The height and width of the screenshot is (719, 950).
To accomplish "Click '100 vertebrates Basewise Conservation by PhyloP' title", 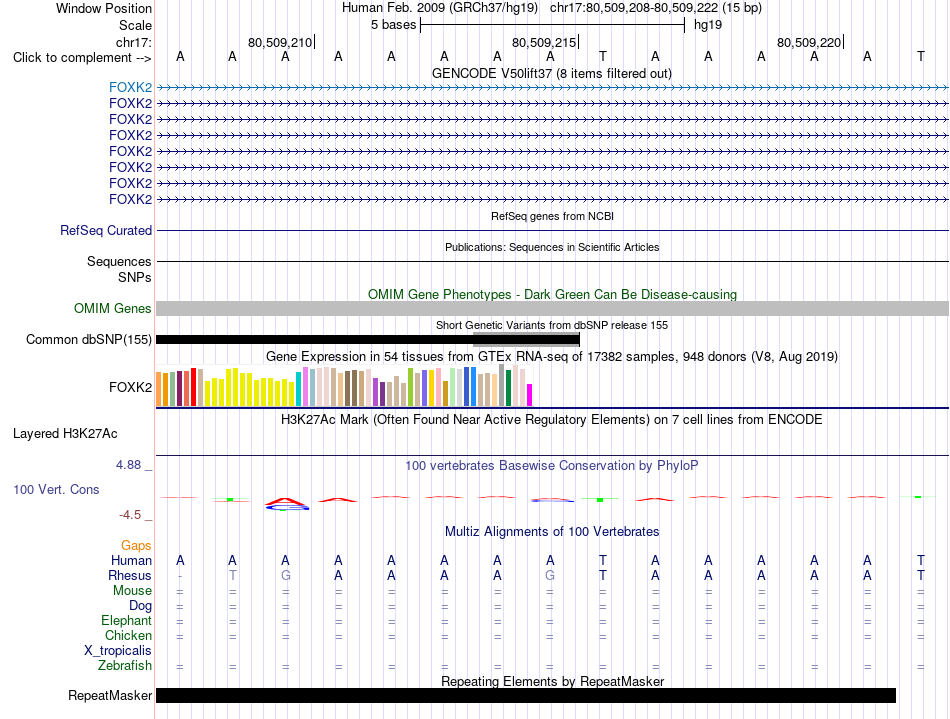I will click(x=552, y=465).
